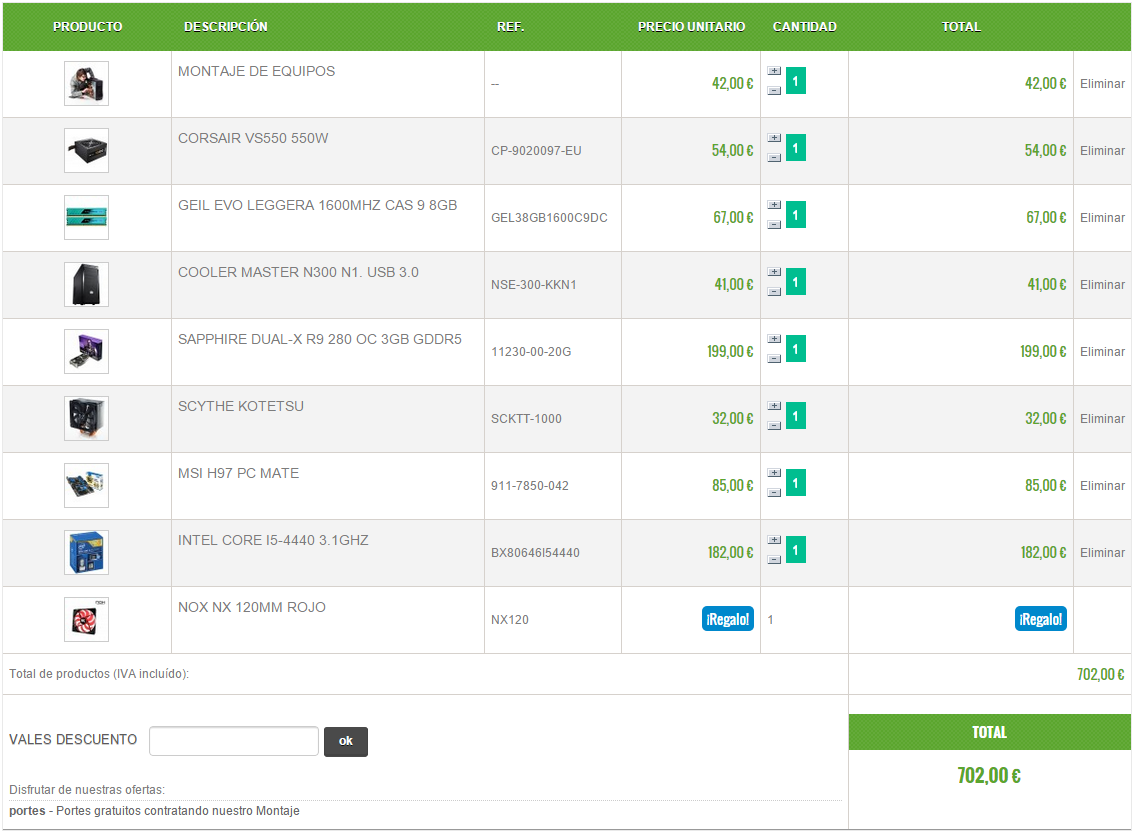Remove SCYTHE KOTETSU via Eliminar
1137x835 pixels.
(1102, 419)
